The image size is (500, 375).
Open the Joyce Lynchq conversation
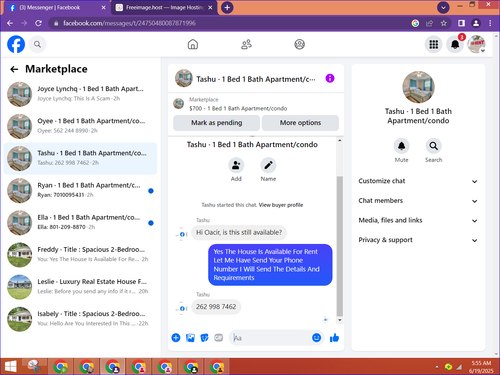tap(80, 94)
